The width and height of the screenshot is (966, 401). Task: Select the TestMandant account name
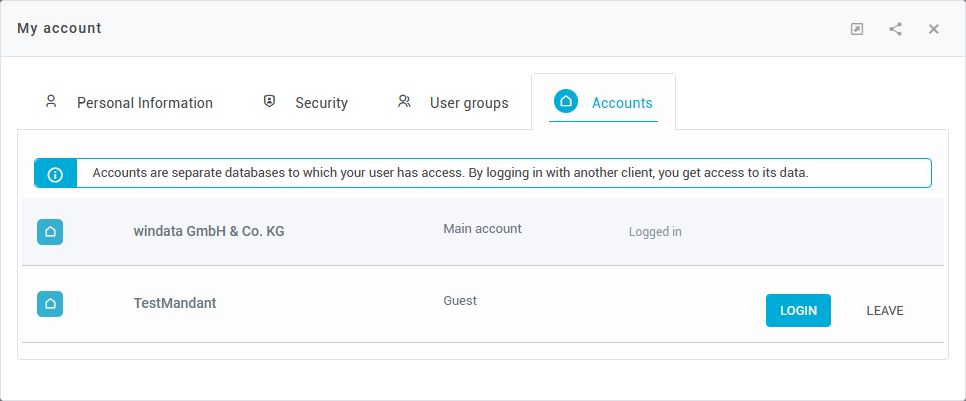tap(175, 303)
